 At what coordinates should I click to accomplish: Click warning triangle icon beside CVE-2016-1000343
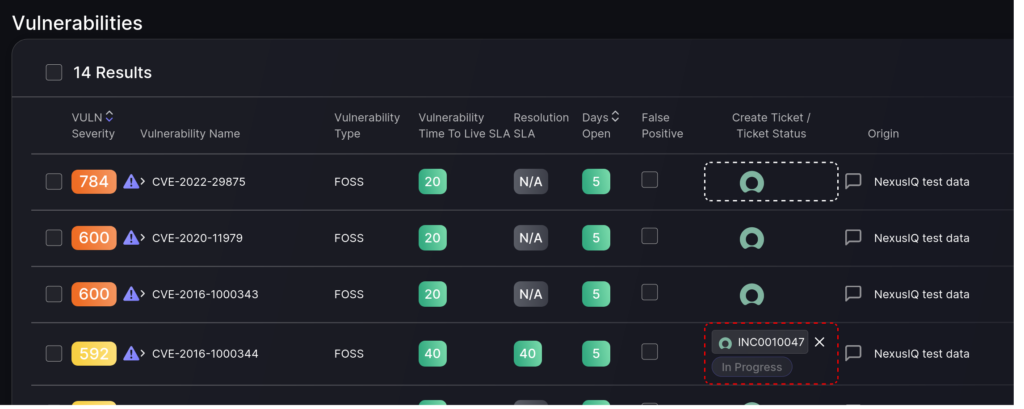pyautogui.click(x=131, y=294)
